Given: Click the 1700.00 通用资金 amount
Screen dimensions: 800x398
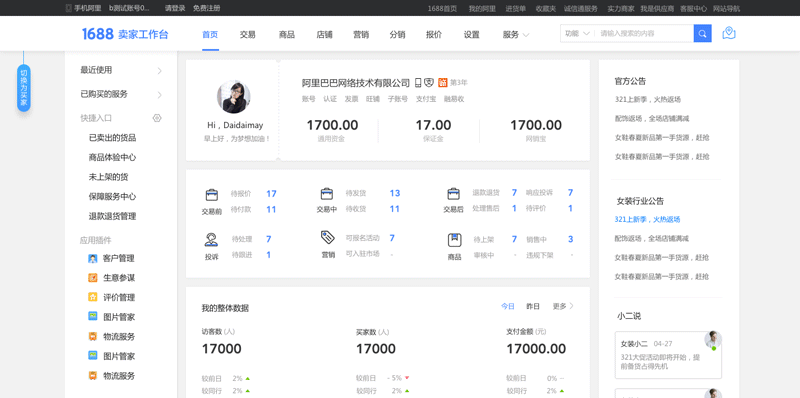Looking at the screenshot, I should point(332,125).
